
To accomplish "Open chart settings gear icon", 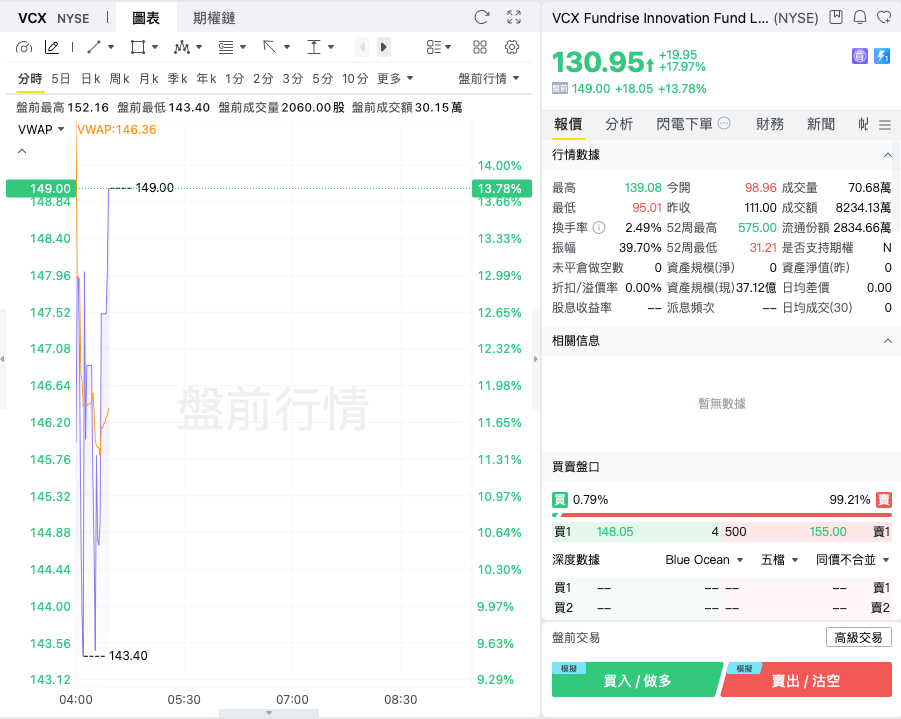I will 512,47.
